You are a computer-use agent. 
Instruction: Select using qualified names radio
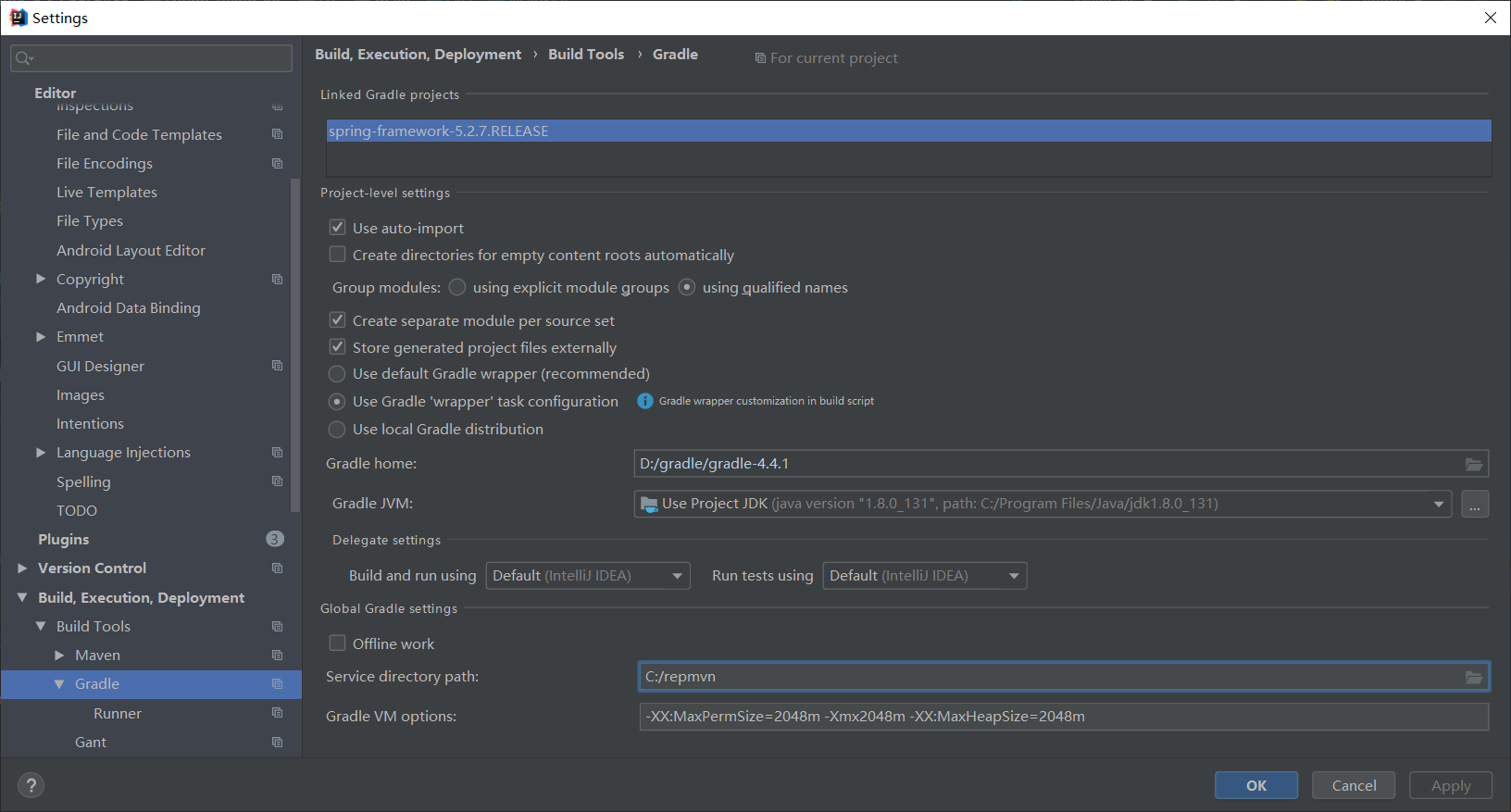(687, 287)
